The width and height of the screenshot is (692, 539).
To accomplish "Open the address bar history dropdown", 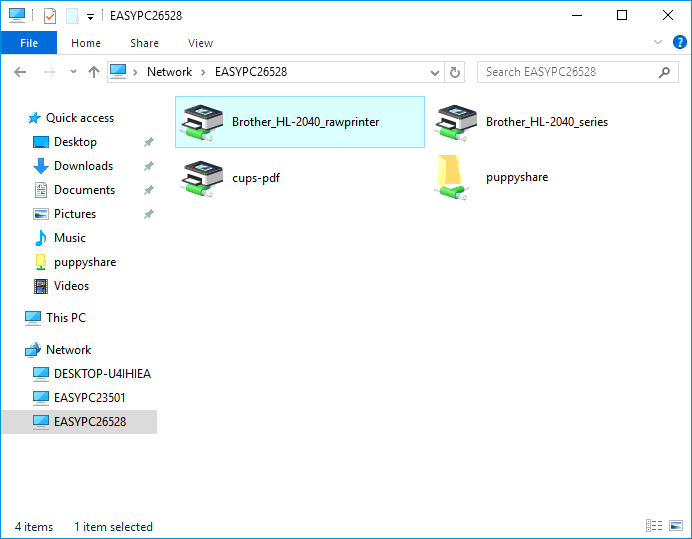I will point(435,72).
